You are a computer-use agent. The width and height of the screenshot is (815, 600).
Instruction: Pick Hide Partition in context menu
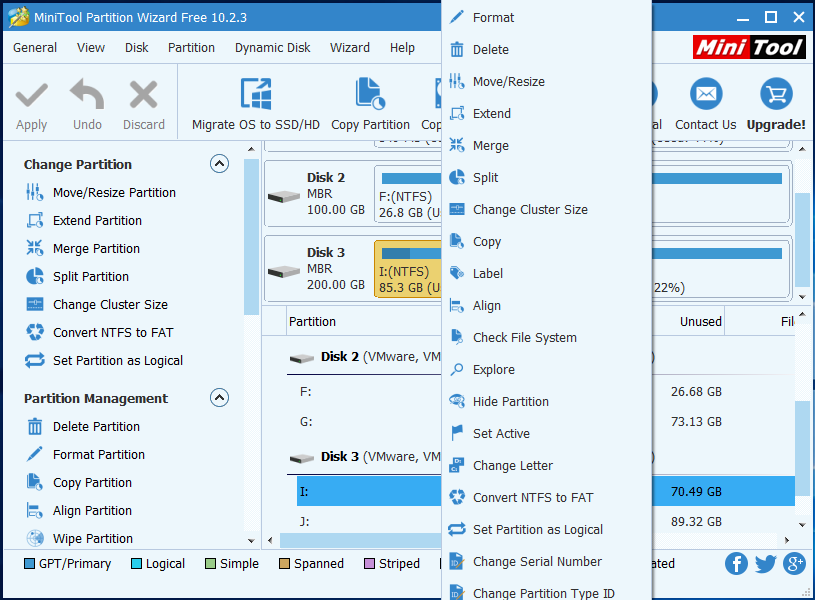(547, 402)
